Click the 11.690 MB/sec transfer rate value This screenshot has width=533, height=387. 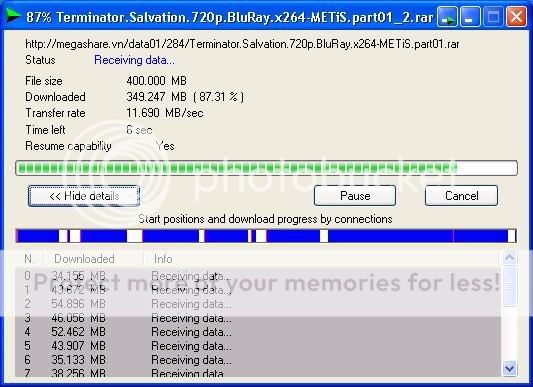tap(165, 113)
